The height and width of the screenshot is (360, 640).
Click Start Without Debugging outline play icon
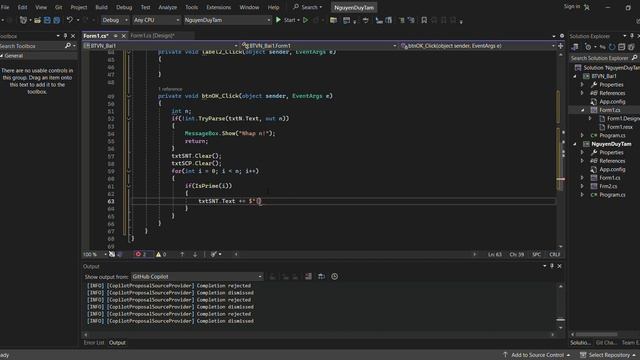305,20
